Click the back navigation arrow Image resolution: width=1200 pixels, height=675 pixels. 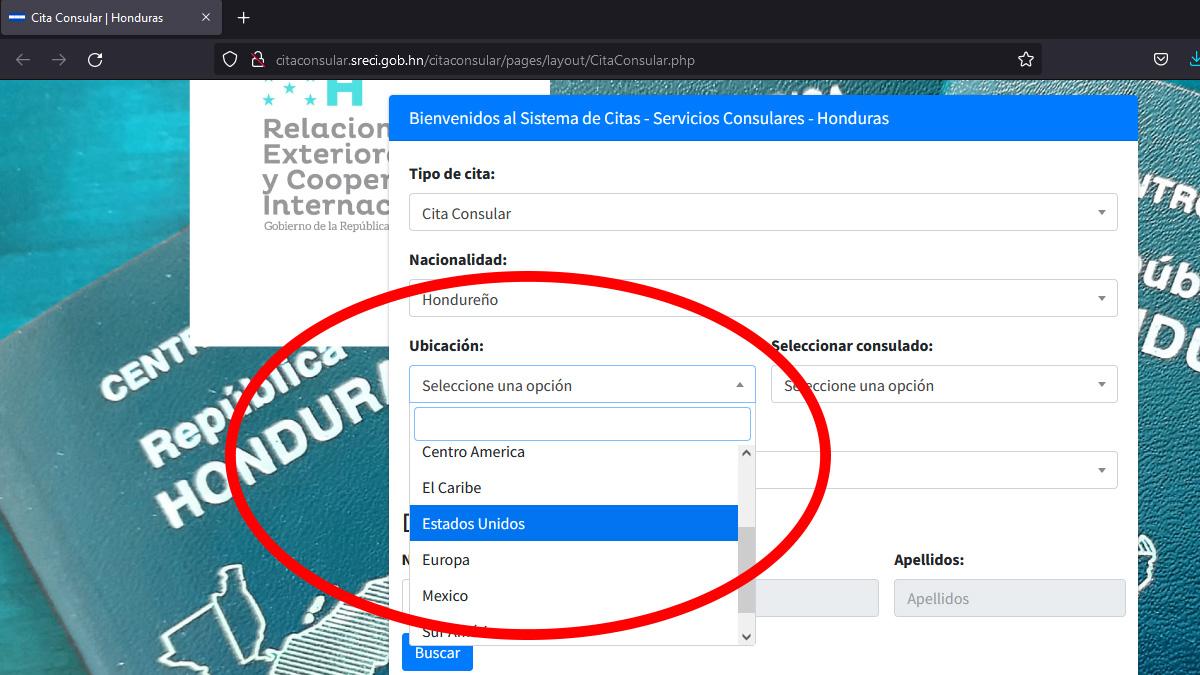(23, 60)
